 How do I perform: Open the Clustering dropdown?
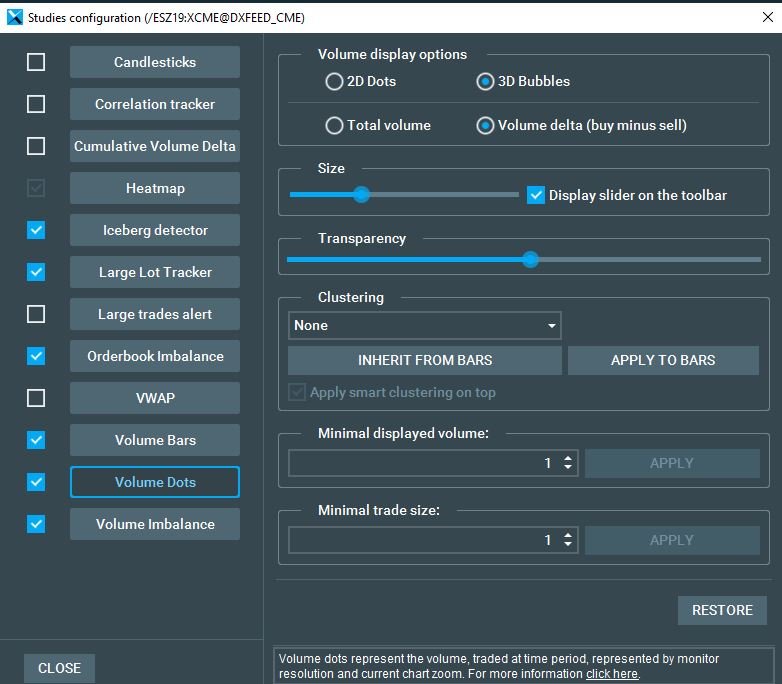pos(424,325)
